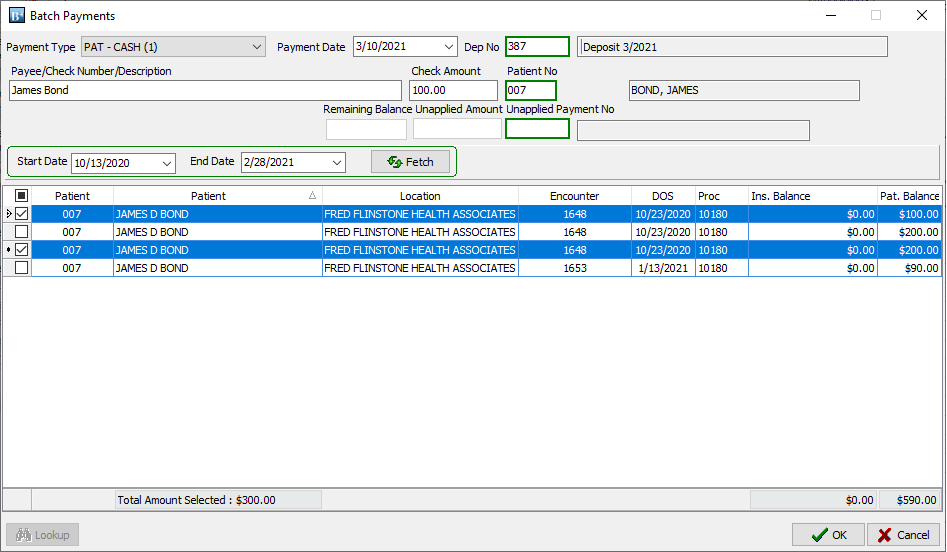
Task: Expand the Start Date picker
Action: click(x=167, y=163)
